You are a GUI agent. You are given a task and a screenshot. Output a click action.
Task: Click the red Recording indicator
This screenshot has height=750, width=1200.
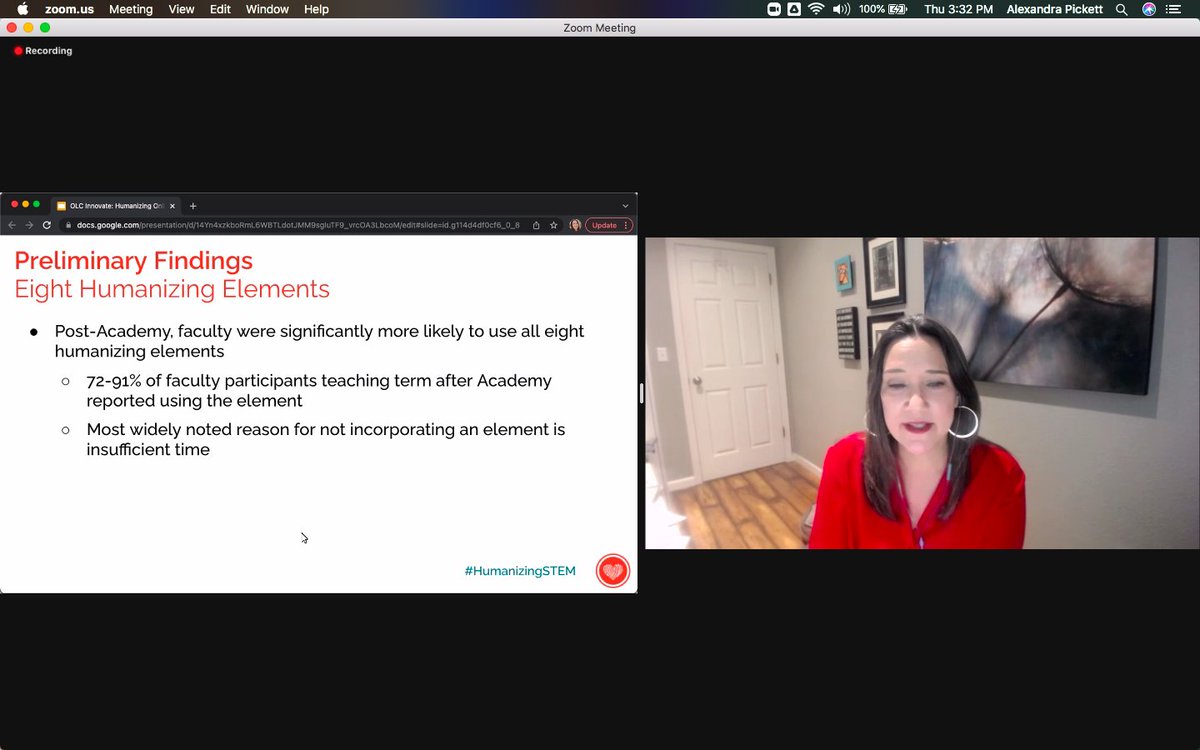[43, 50]
